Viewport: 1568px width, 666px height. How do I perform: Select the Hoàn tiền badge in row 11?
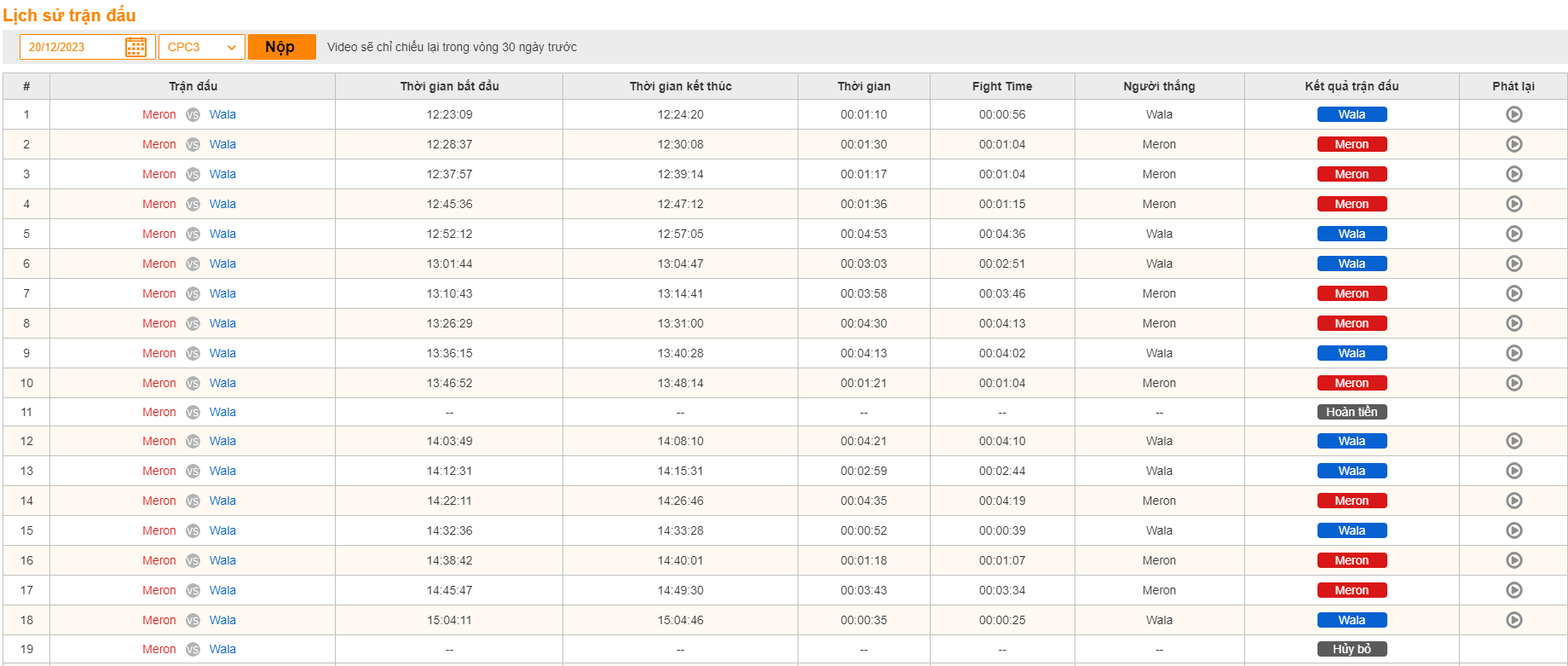pos(1352,412)
